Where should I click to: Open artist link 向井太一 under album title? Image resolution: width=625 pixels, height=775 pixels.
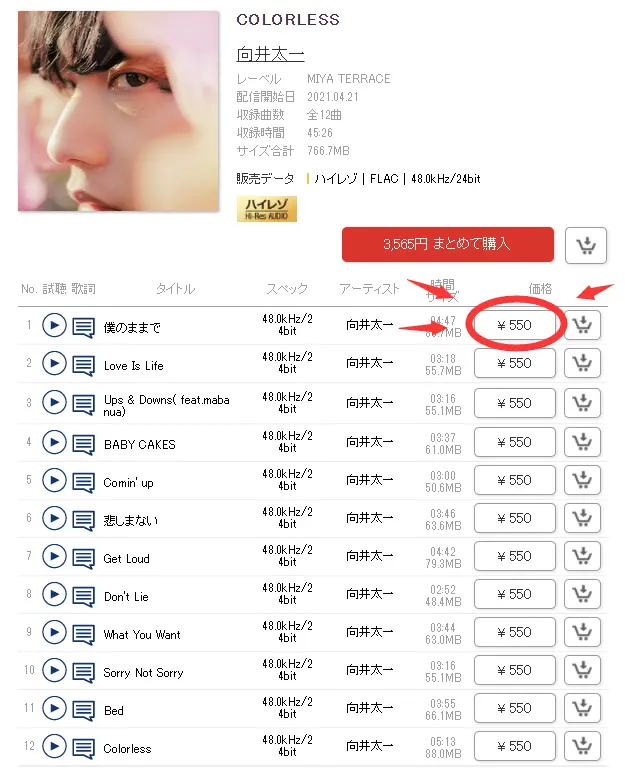click(270, 54)
